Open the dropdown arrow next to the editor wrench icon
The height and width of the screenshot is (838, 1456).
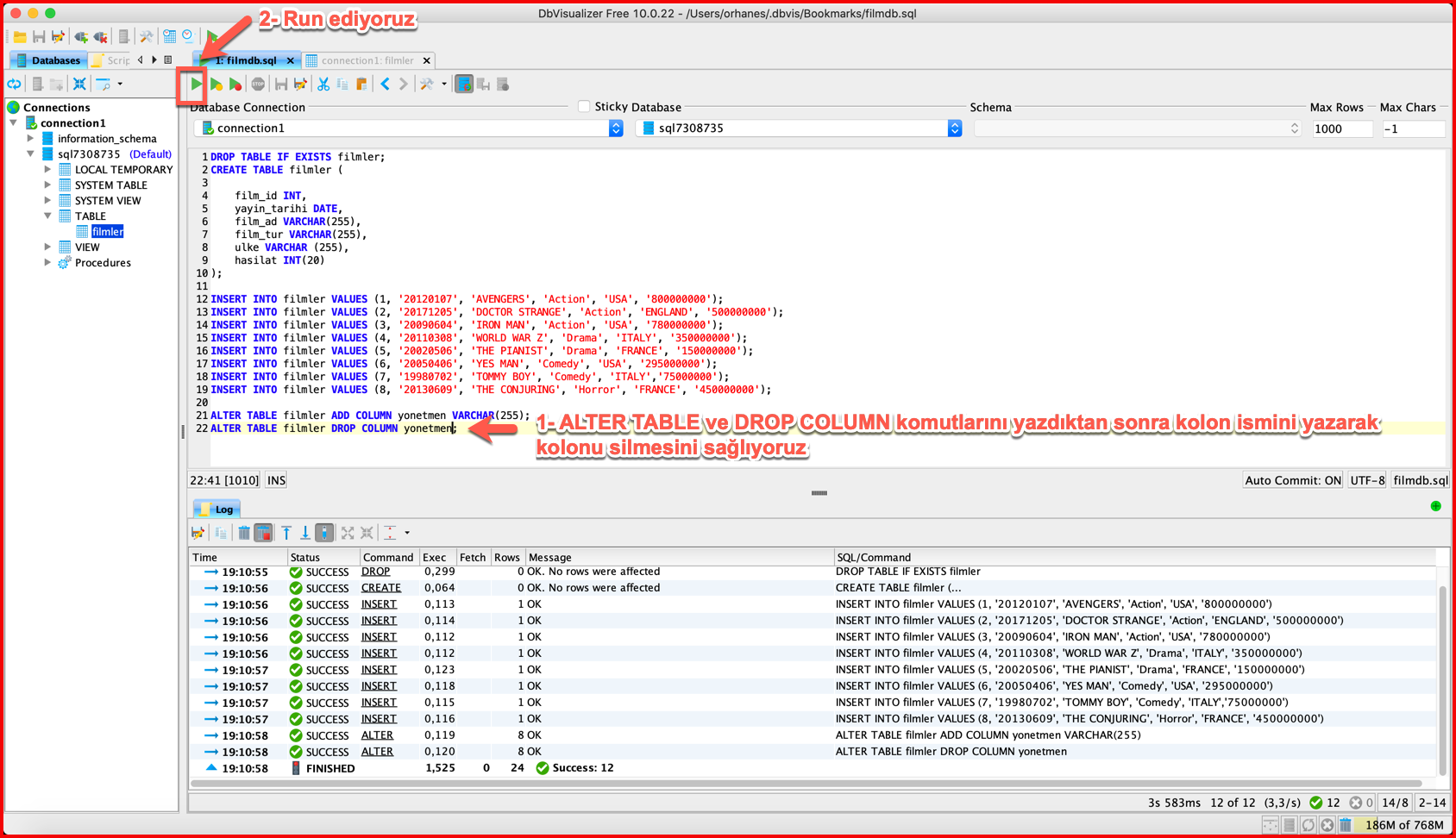444,84
